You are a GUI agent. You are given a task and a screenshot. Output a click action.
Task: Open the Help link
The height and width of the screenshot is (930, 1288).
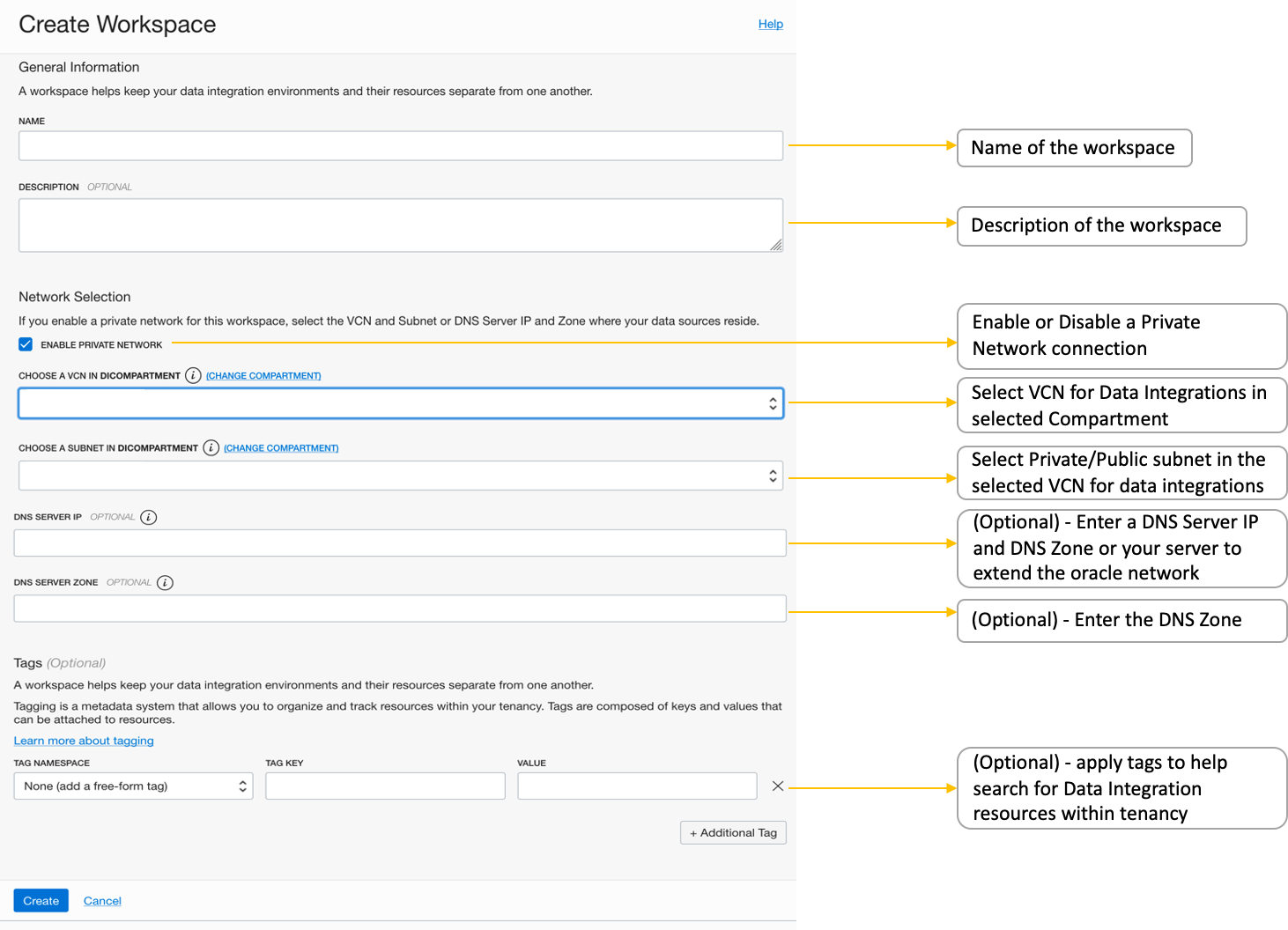coord(770,24)
